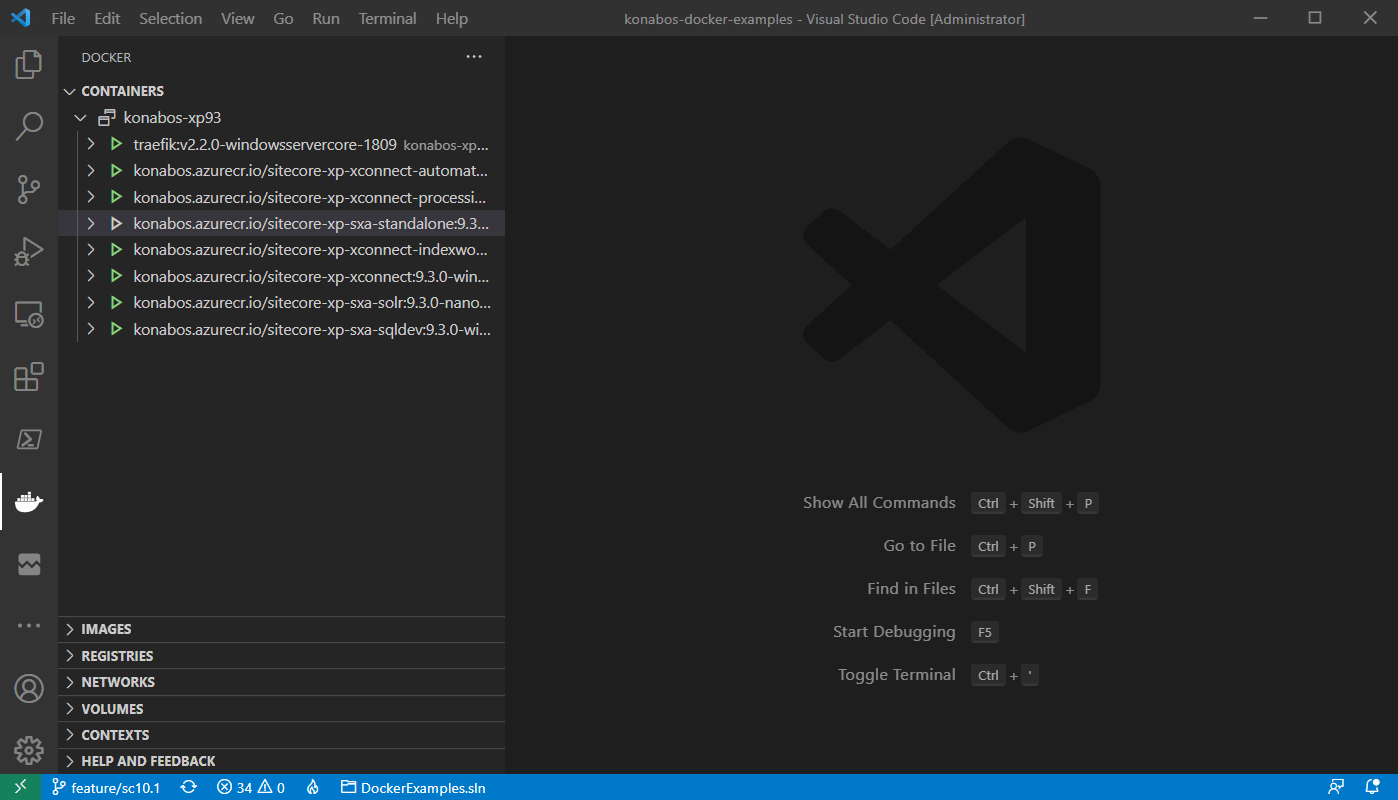Open the Source Control view
1398x800 pixels.
coord(29,189)
